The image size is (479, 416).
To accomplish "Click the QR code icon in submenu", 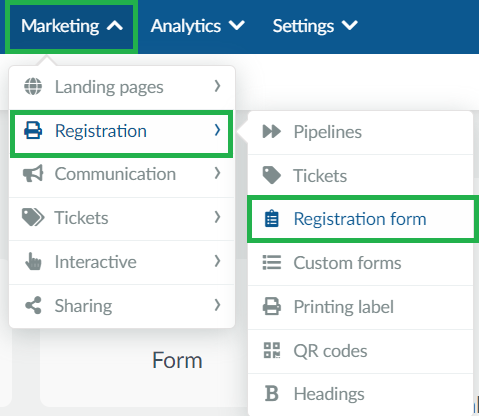I will tap(272, 350).
